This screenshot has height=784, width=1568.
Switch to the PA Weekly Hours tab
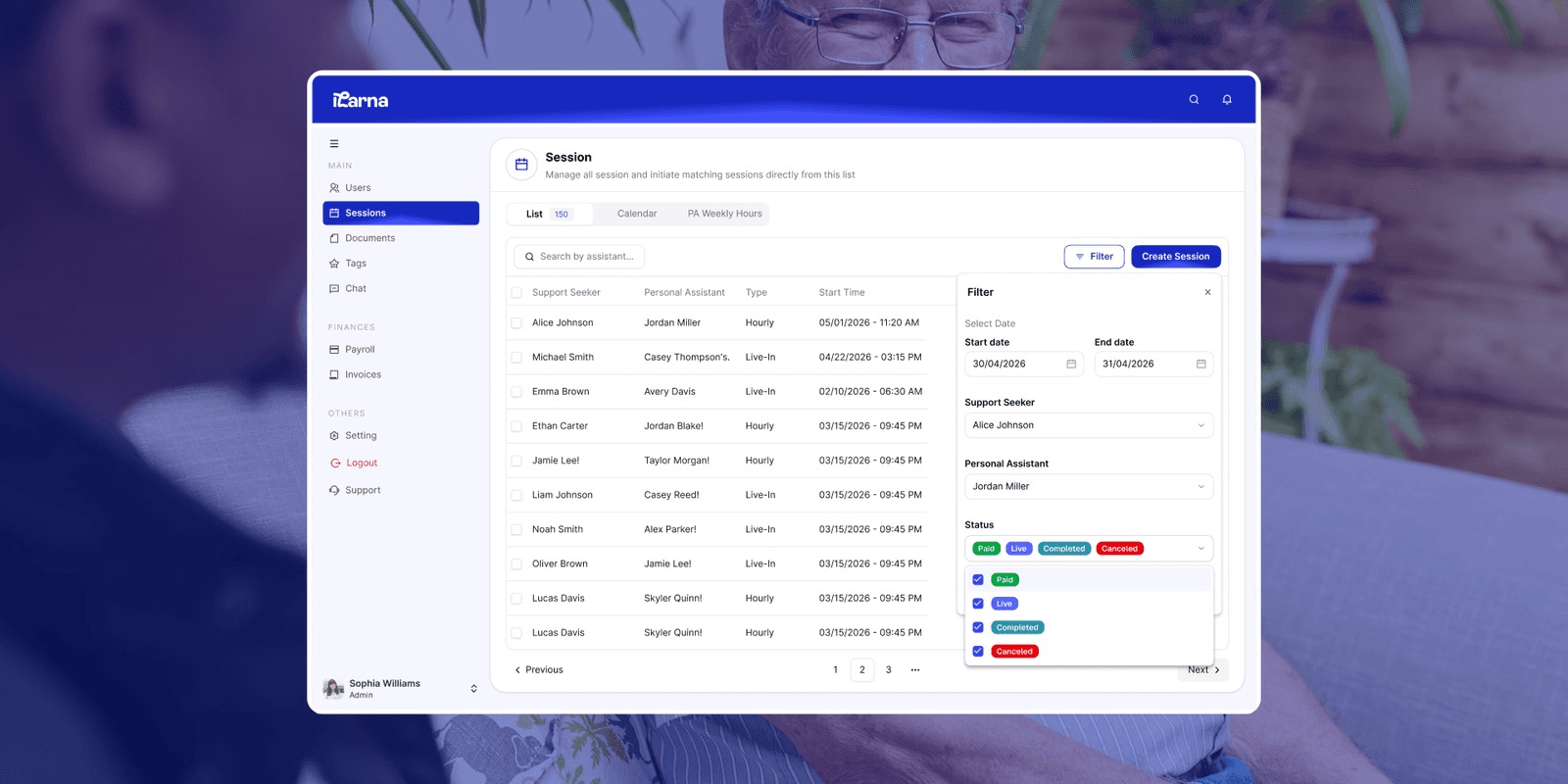pyautogui.click(x=724, y=214)
